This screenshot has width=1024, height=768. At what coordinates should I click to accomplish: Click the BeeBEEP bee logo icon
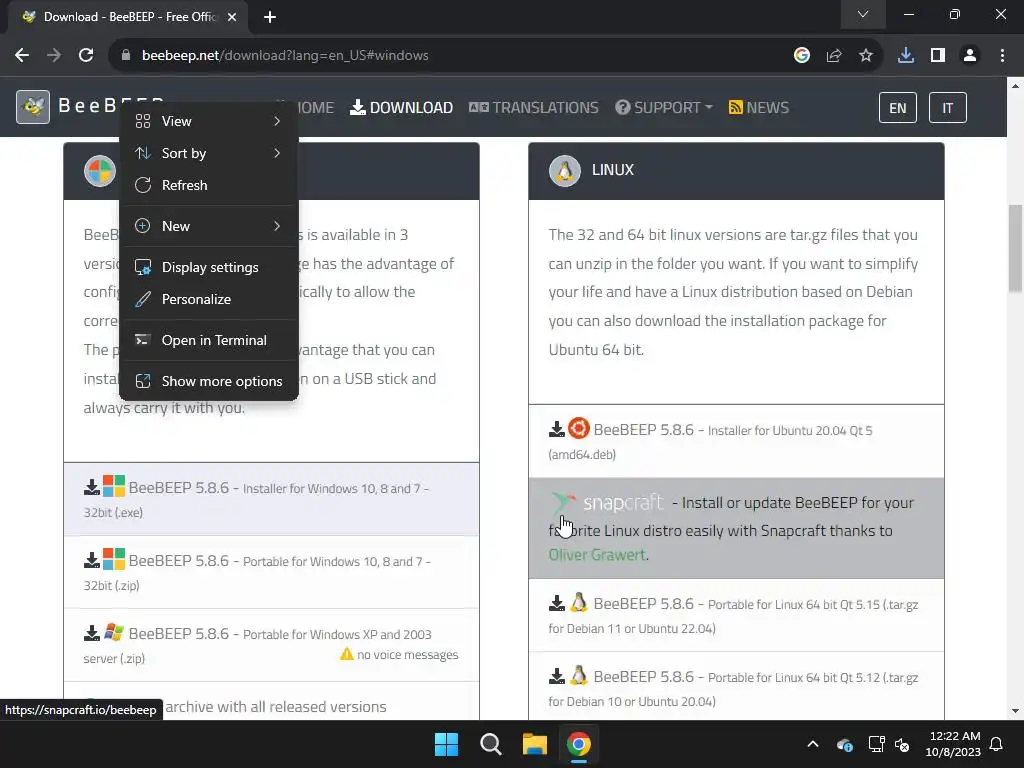pyautogui.click(x=33, y=106)
